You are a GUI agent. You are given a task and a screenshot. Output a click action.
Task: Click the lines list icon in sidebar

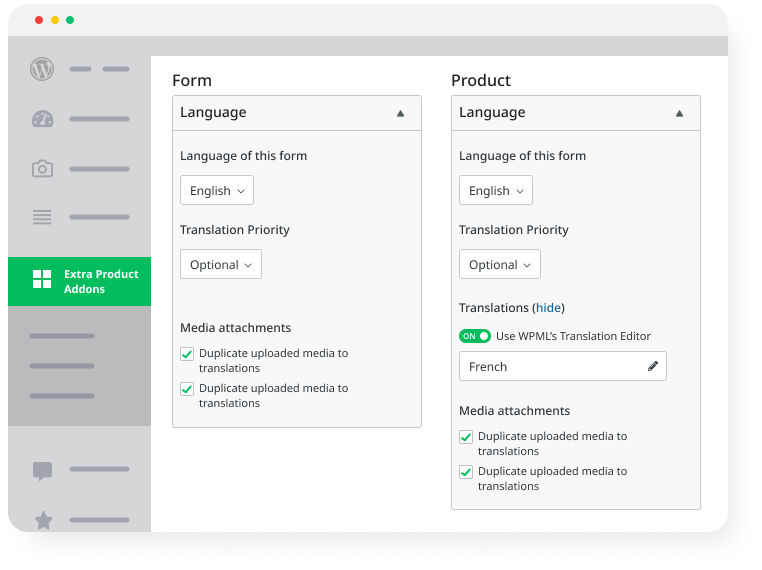click(42, 217)
